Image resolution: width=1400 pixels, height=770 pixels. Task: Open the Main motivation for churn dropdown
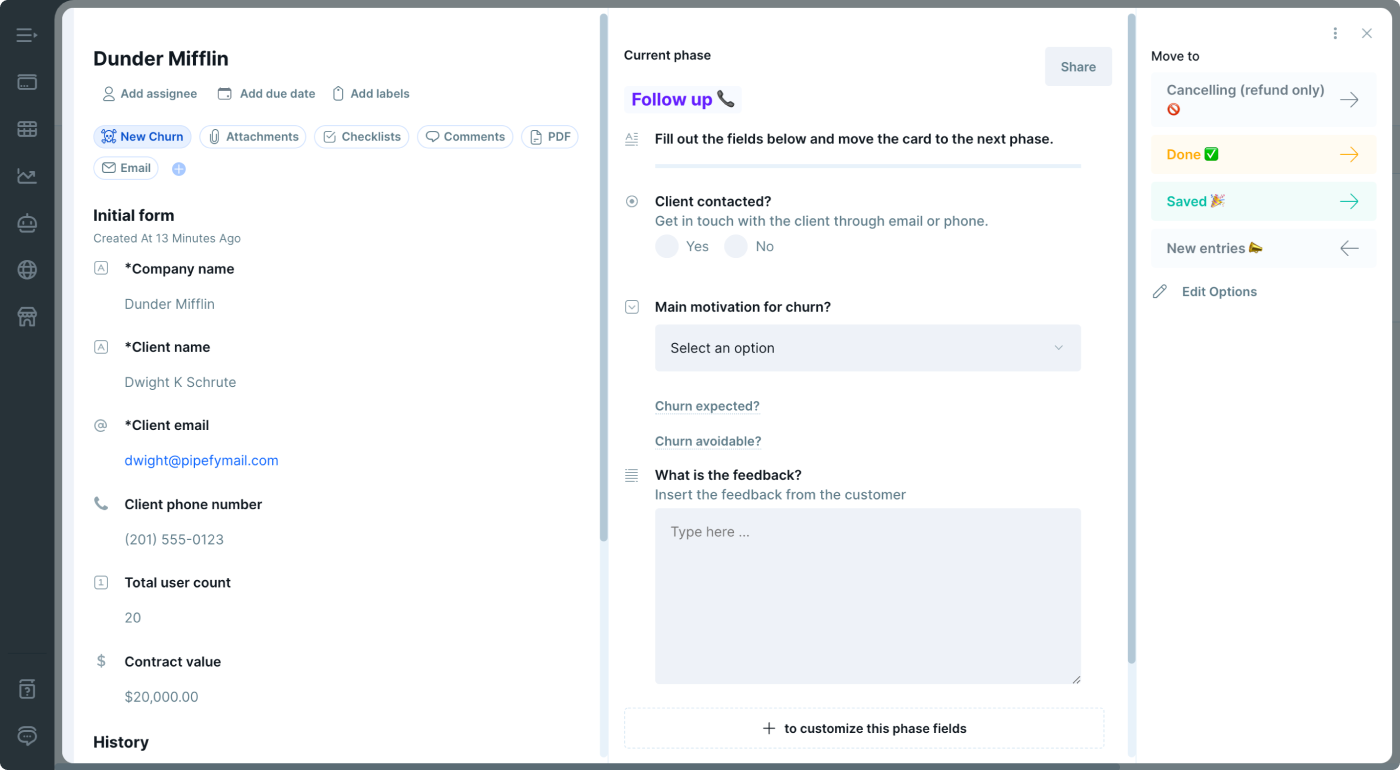pyautogui.click(x=867, y=347)
